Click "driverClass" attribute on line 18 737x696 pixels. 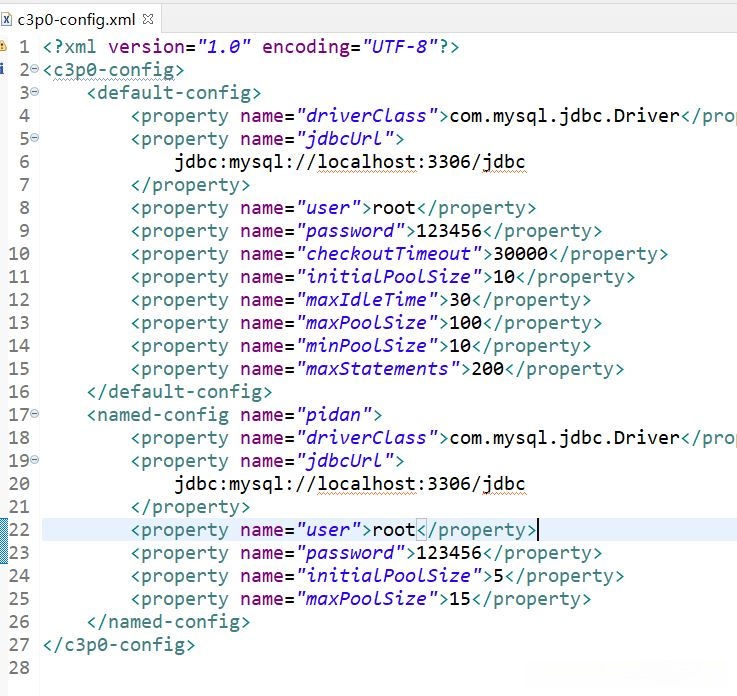tap(367, 438)
